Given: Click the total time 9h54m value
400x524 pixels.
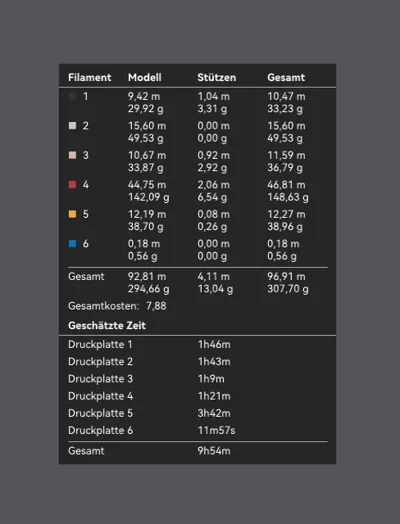Looking at the screenshot, I should pos(214,451).
